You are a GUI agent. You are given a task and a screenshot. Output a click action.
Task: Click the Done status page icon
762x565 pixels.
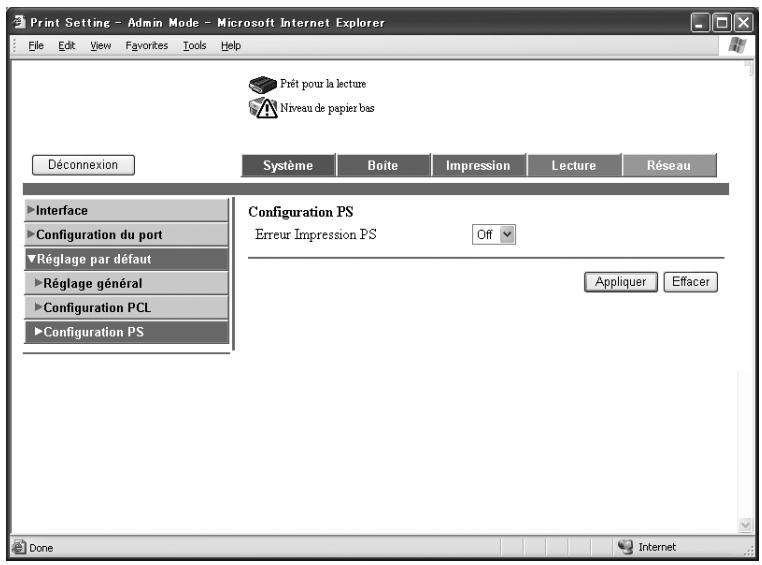click(x=19, y=547)
